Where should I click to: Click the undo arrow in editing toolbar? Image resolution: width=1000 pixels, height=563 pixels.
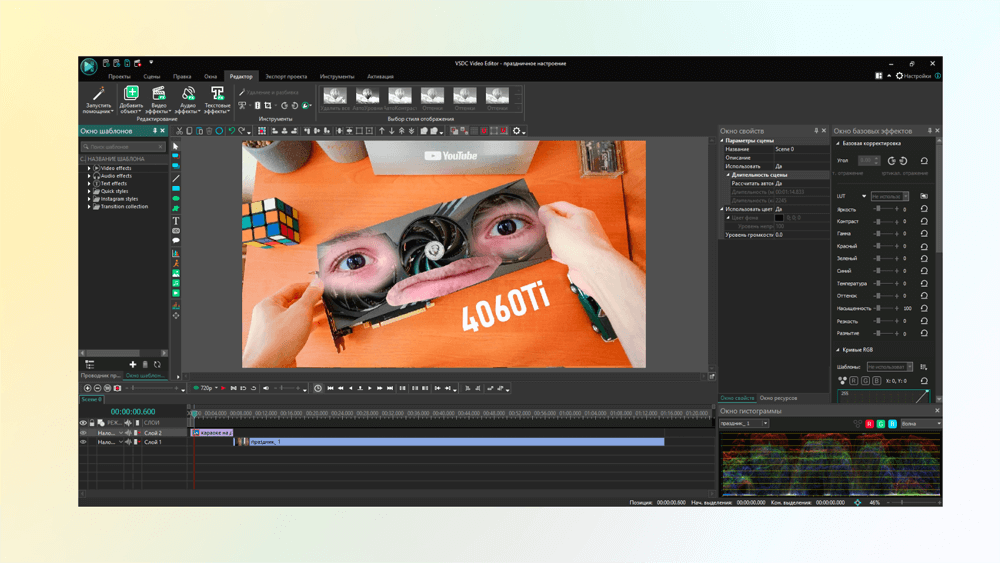(x=232, y=131)
